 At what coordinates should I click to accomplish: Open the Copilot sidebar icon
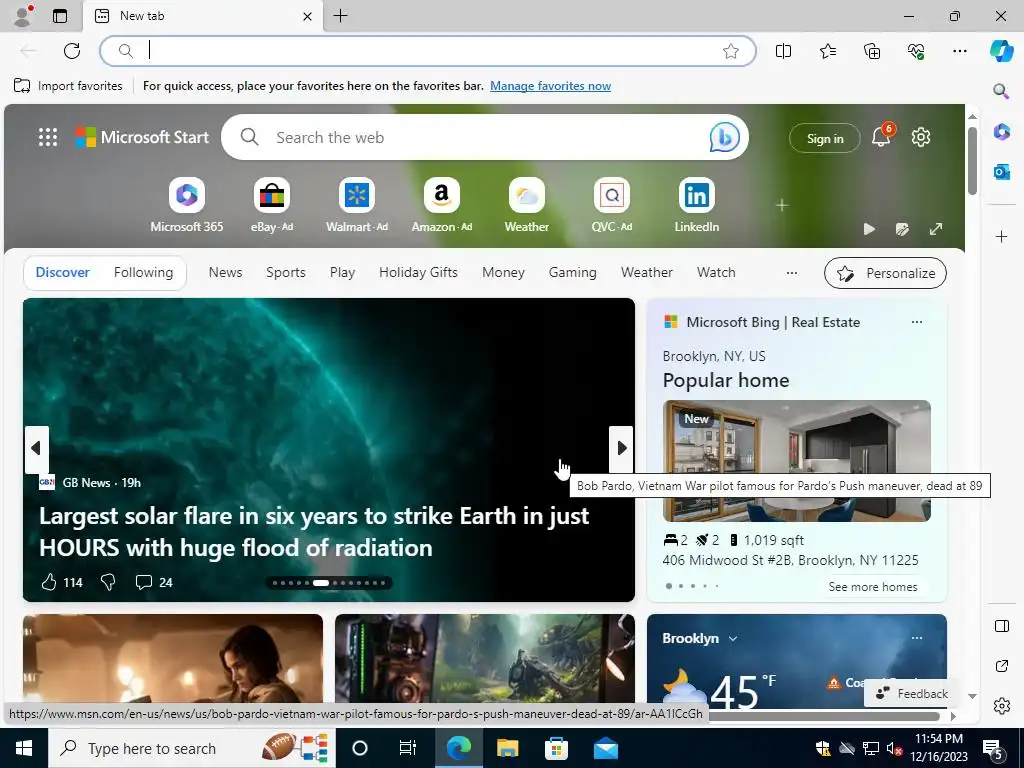(1001, 51)
